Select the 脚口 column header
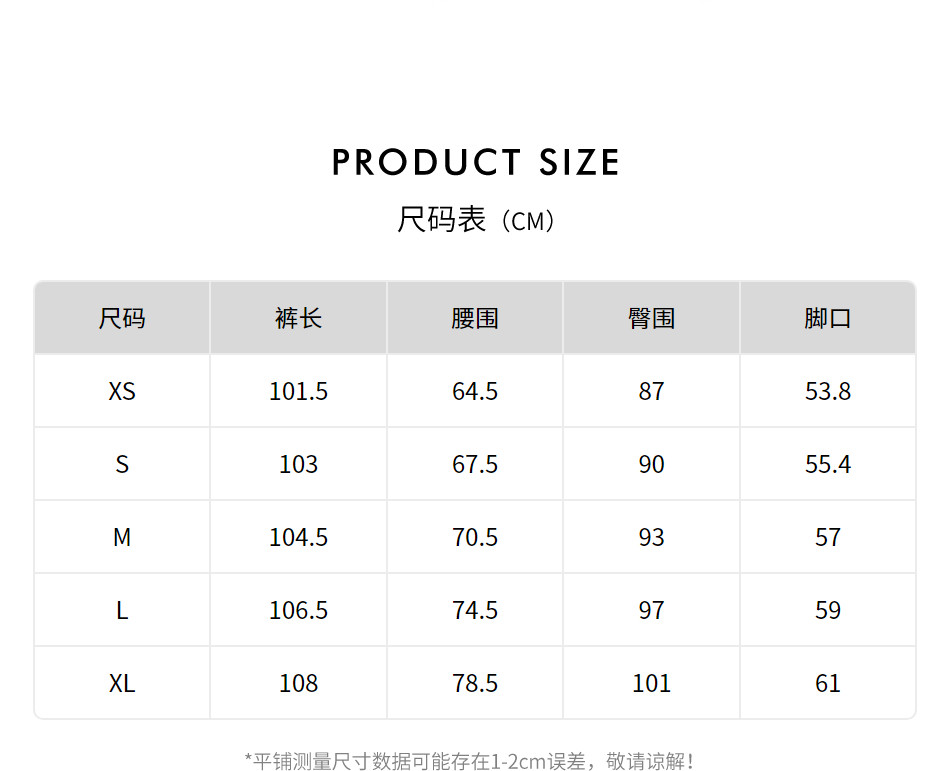Viewport: 950px width, 771px height. click(827, 318)
